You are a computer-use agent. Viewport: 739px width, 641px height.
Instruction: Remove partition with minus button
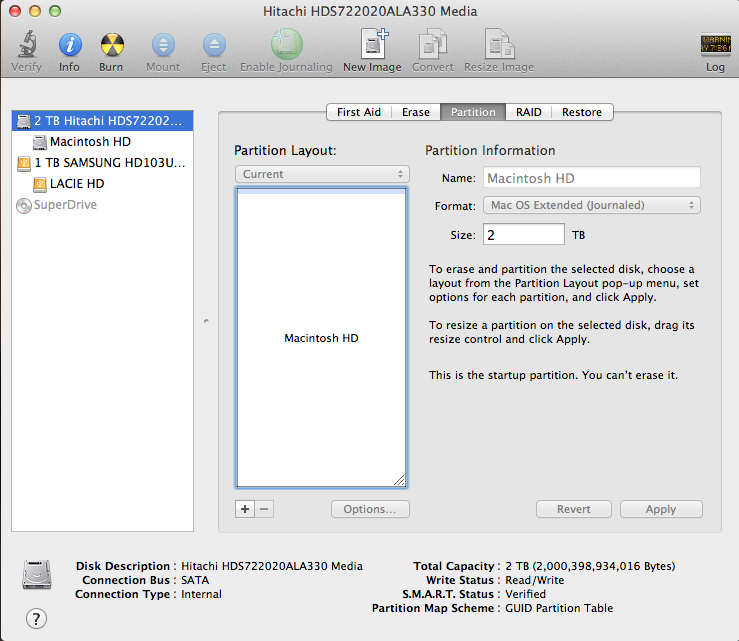click(x=264, y=509)
